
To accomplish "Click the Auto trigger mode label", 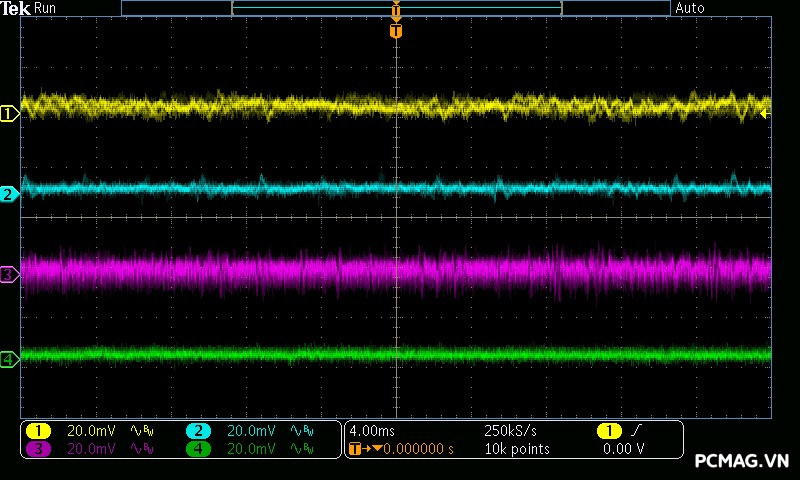I will pyautogui.click(x=690, y=8).
